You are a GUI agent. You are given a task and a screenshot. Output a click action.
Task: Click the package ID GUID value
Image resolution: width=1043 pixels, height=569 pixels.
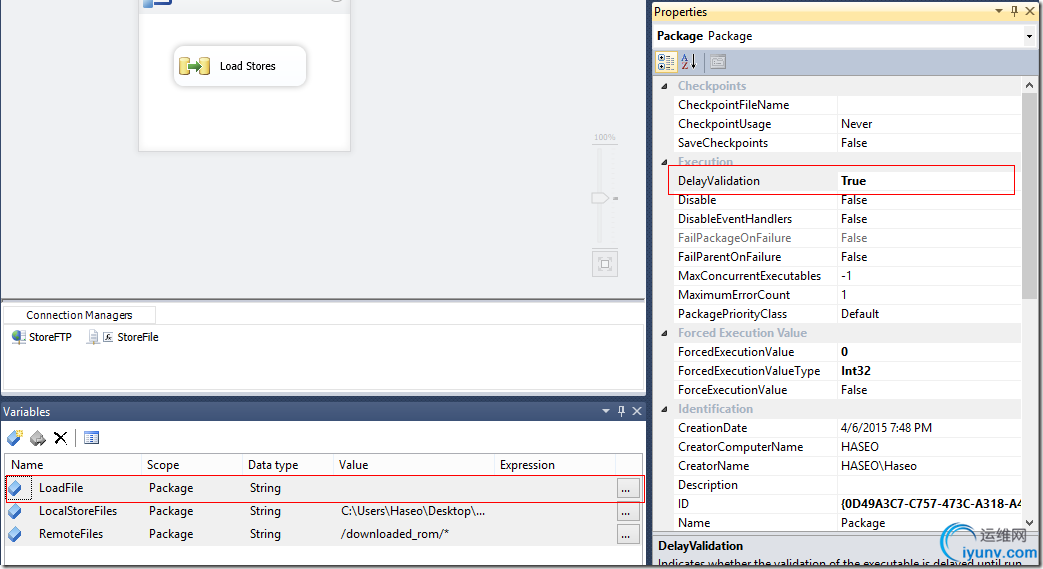931,504
